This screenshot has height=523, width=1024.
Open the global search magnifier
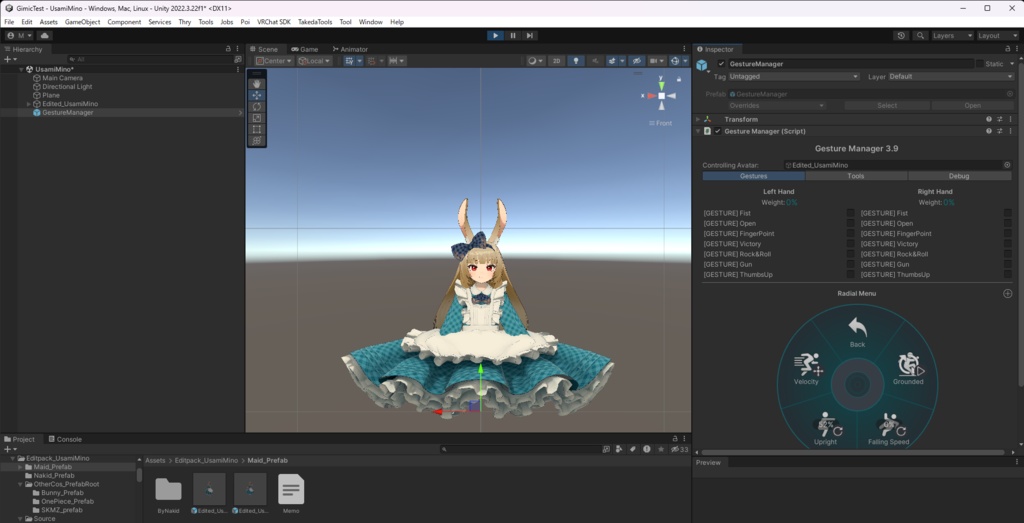[920, 35]
